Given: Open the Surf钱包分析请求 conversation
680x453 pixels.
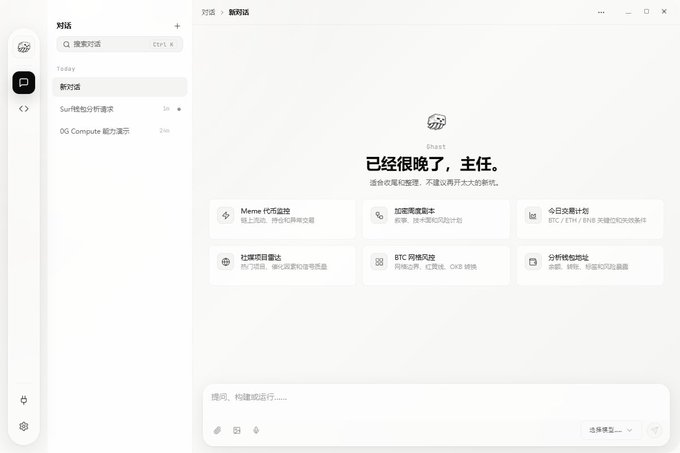Looking at the screenshot, I should (x=119, y=109).
